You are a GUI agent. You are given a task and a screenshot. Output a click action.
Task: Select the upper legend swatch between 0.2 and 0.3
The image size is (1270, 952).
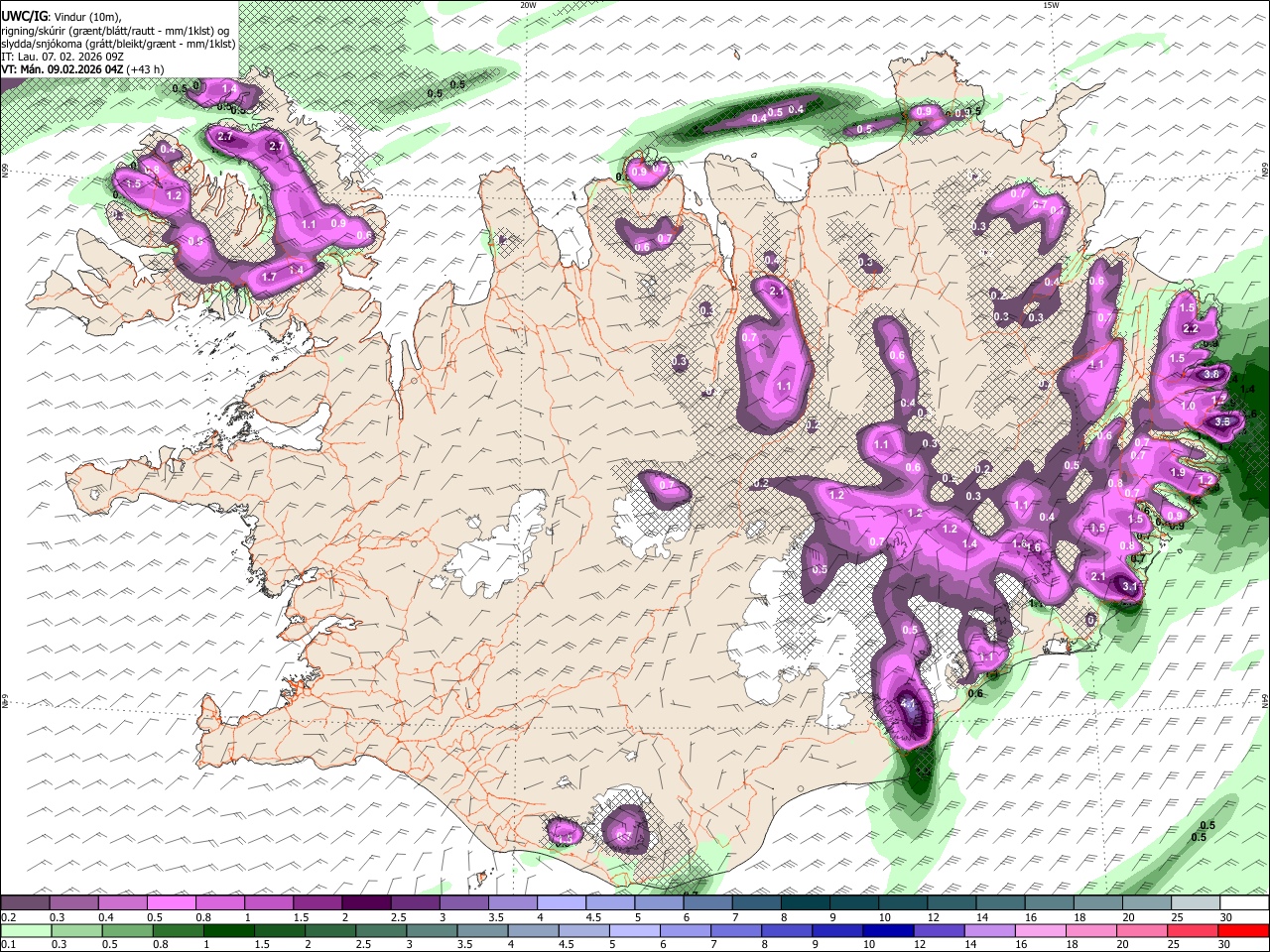[x=26, y=904]
